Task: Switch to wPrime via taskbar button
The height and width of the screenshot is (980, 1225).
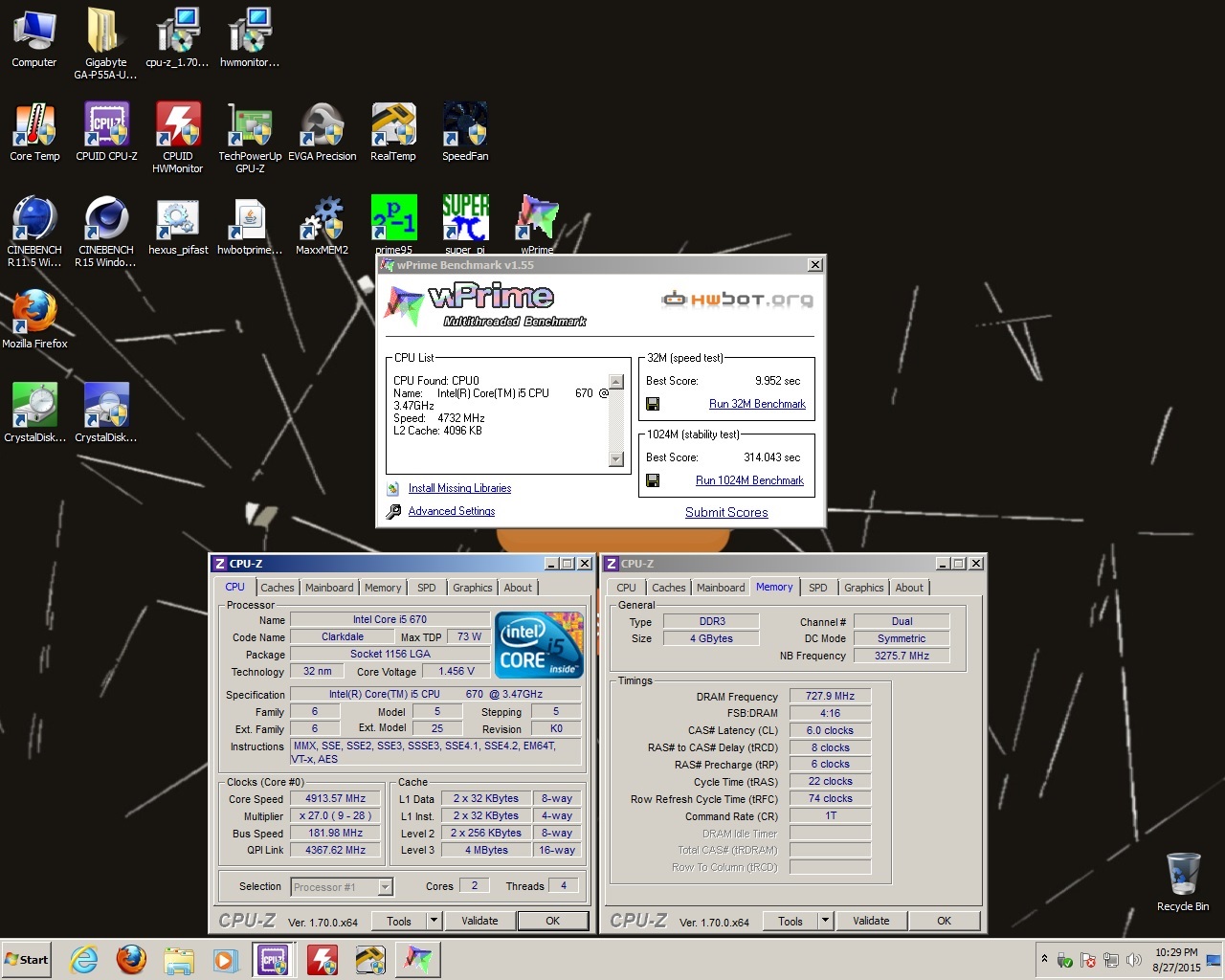Action: coord(418,959)
